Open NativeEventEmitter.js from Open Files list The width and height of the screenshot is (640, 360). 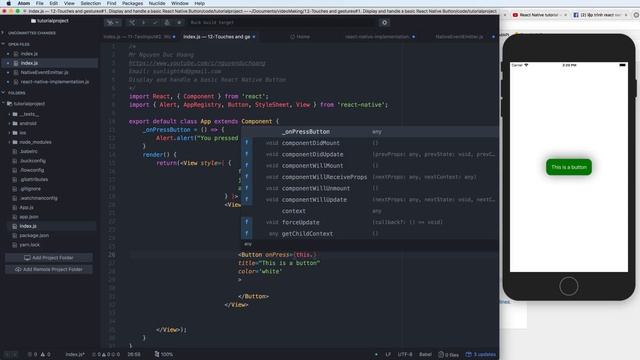(x=44, y=73)
